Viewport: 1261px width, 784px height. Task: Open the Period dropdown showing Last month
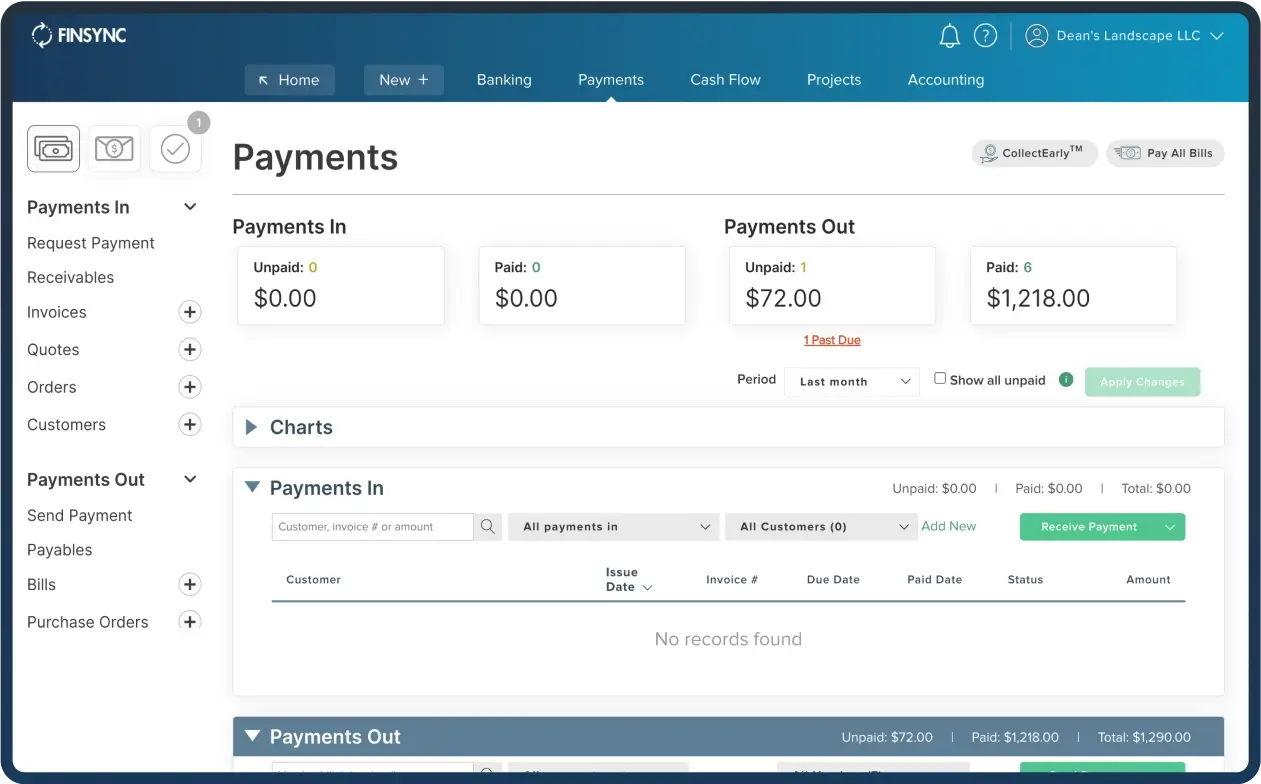coord(851,381)
